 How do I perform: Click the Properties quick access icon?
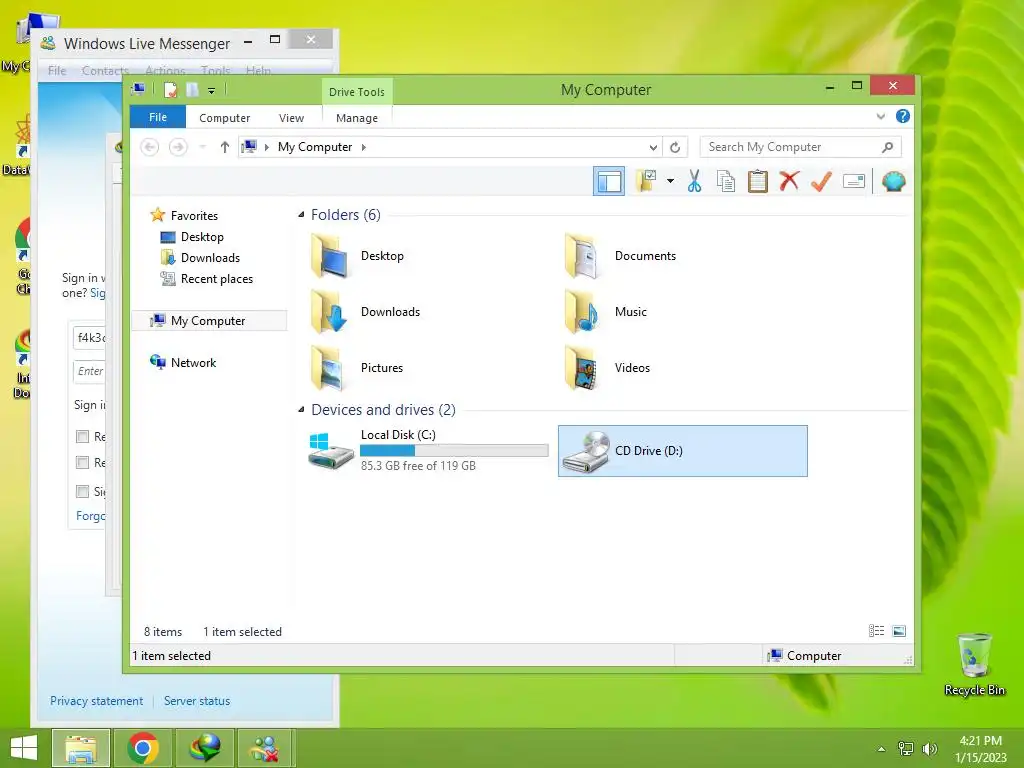170,90
